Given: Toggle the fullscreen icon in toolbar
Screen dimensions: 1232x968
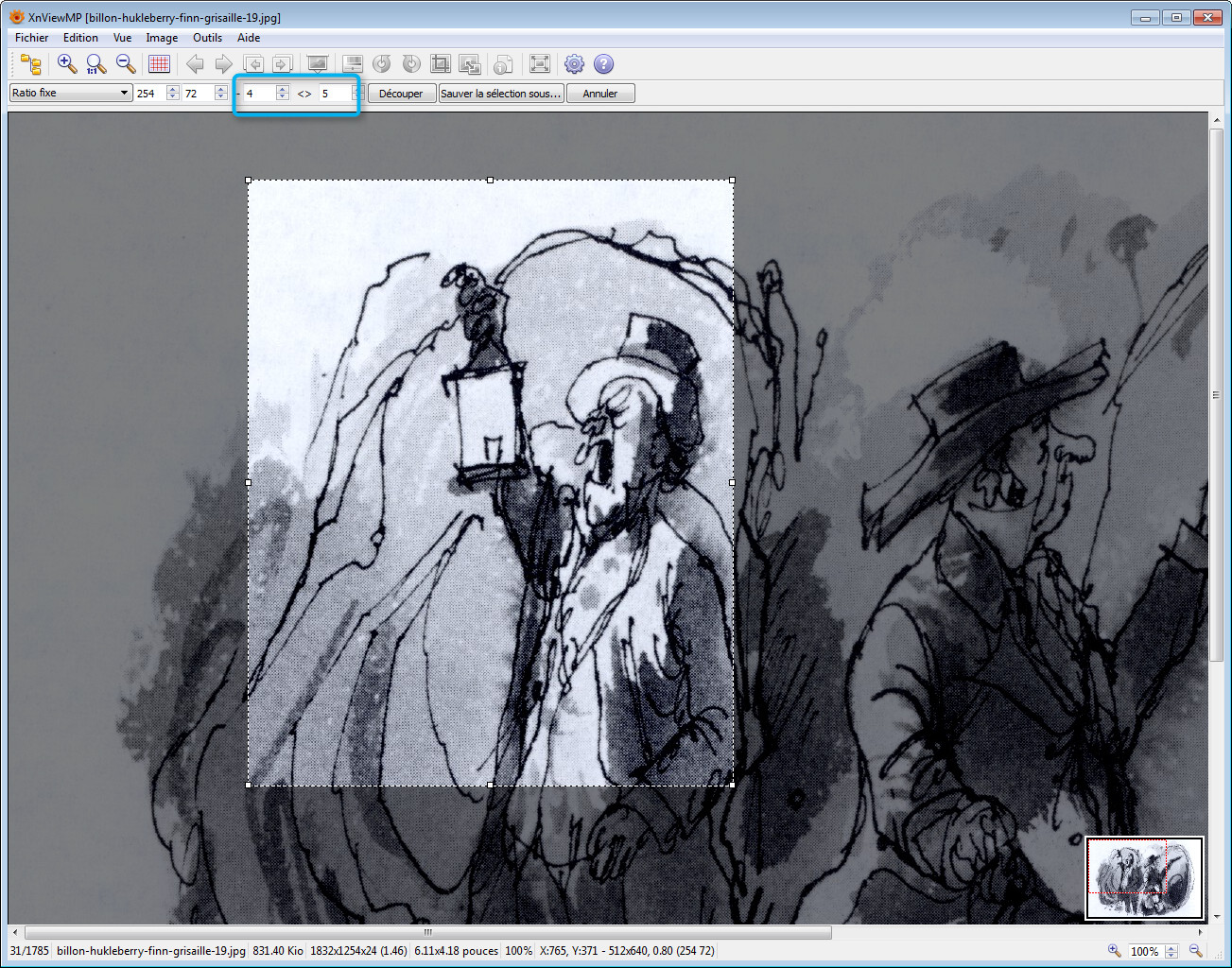Looking at the screenshot, I should pos(540,64).
